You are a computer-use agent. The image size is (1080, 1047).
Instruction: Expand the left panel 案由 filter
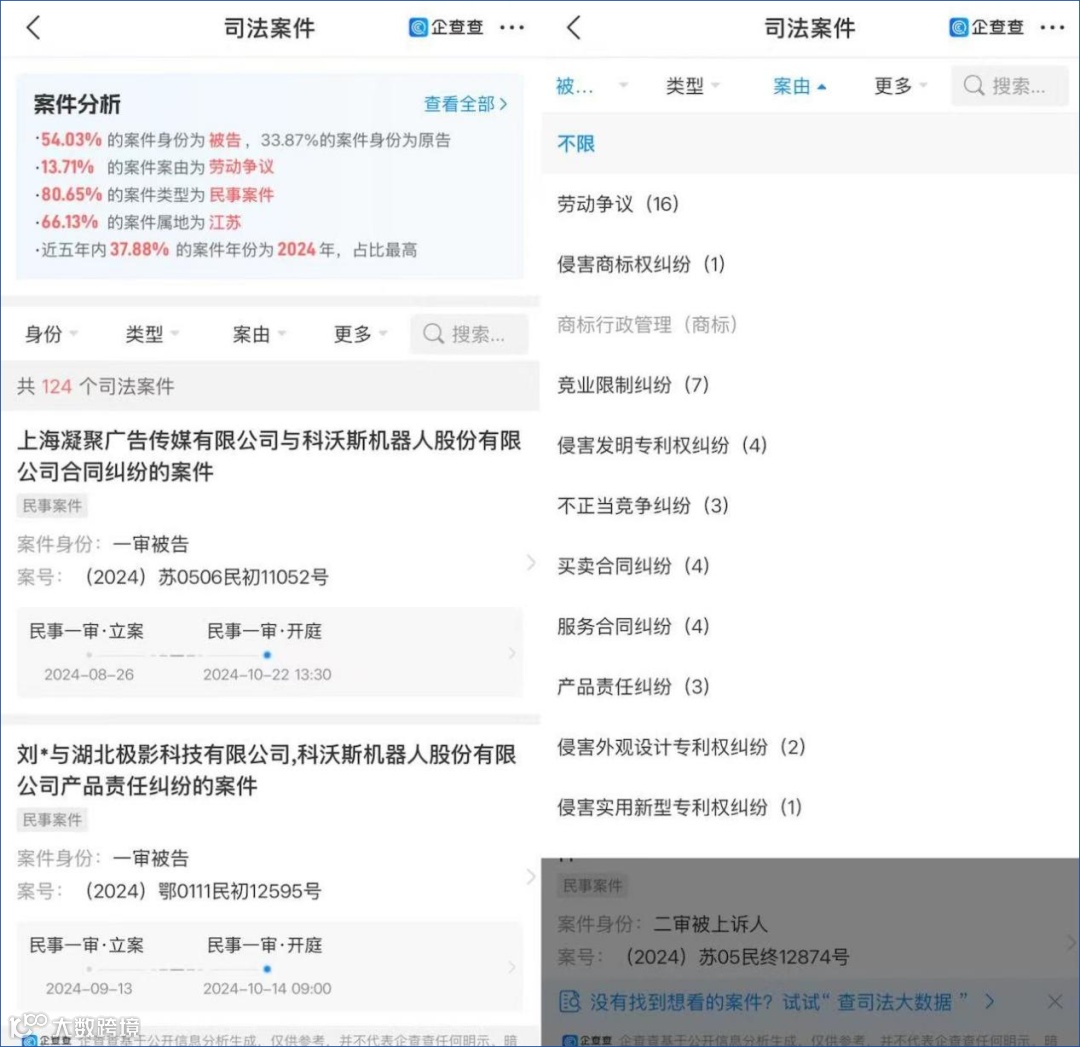click(259, 334)
